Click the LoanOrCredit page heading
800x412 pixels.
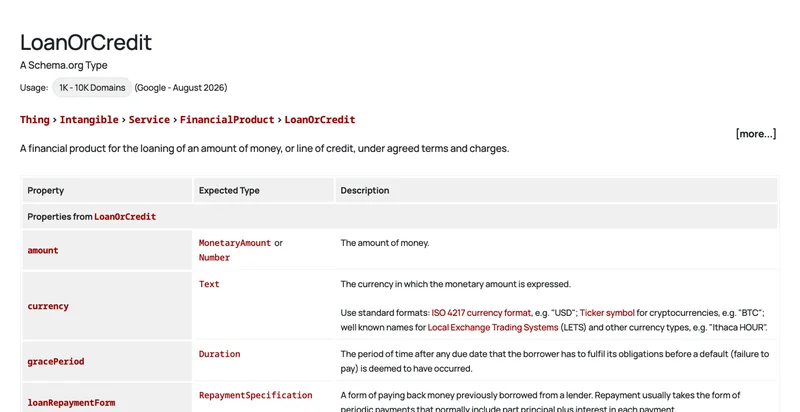(x=86, y=42)
